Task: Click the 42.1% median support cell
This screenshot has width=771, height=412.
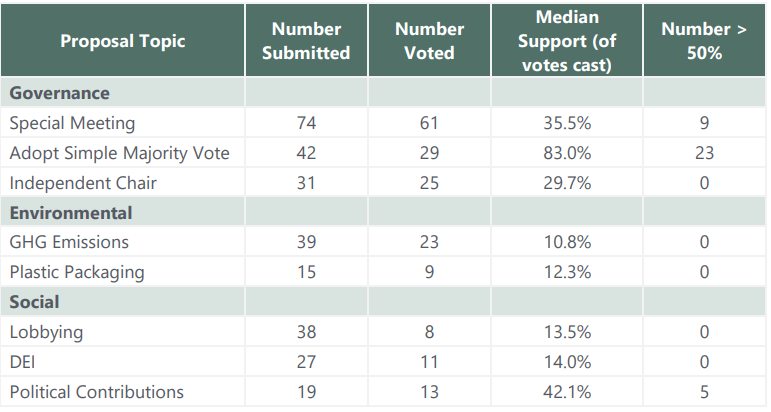Action: pyautogui.click(x=566, y=391)
